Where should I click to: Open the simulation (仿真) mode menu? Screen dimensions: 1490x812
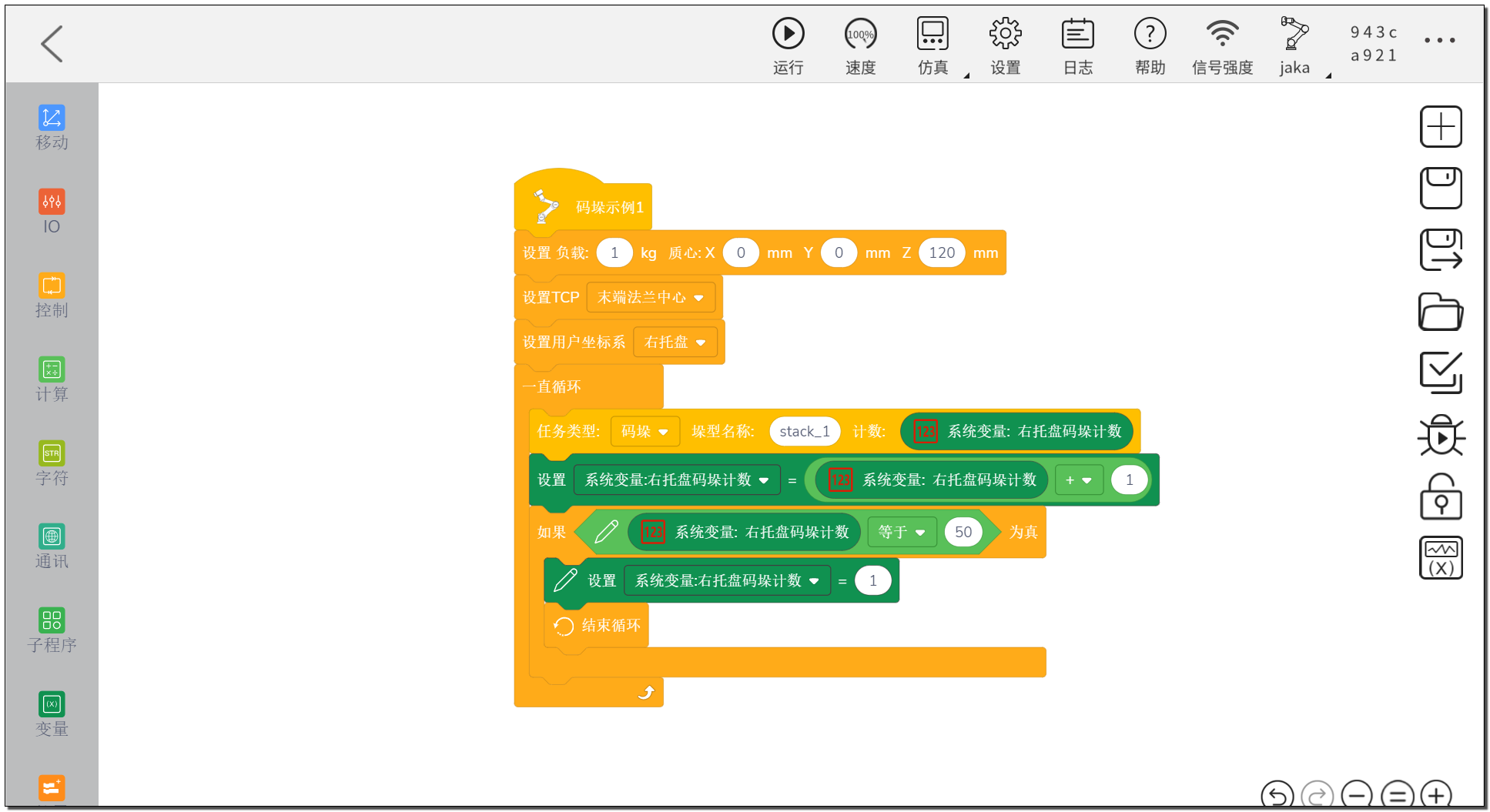point(933,34)
